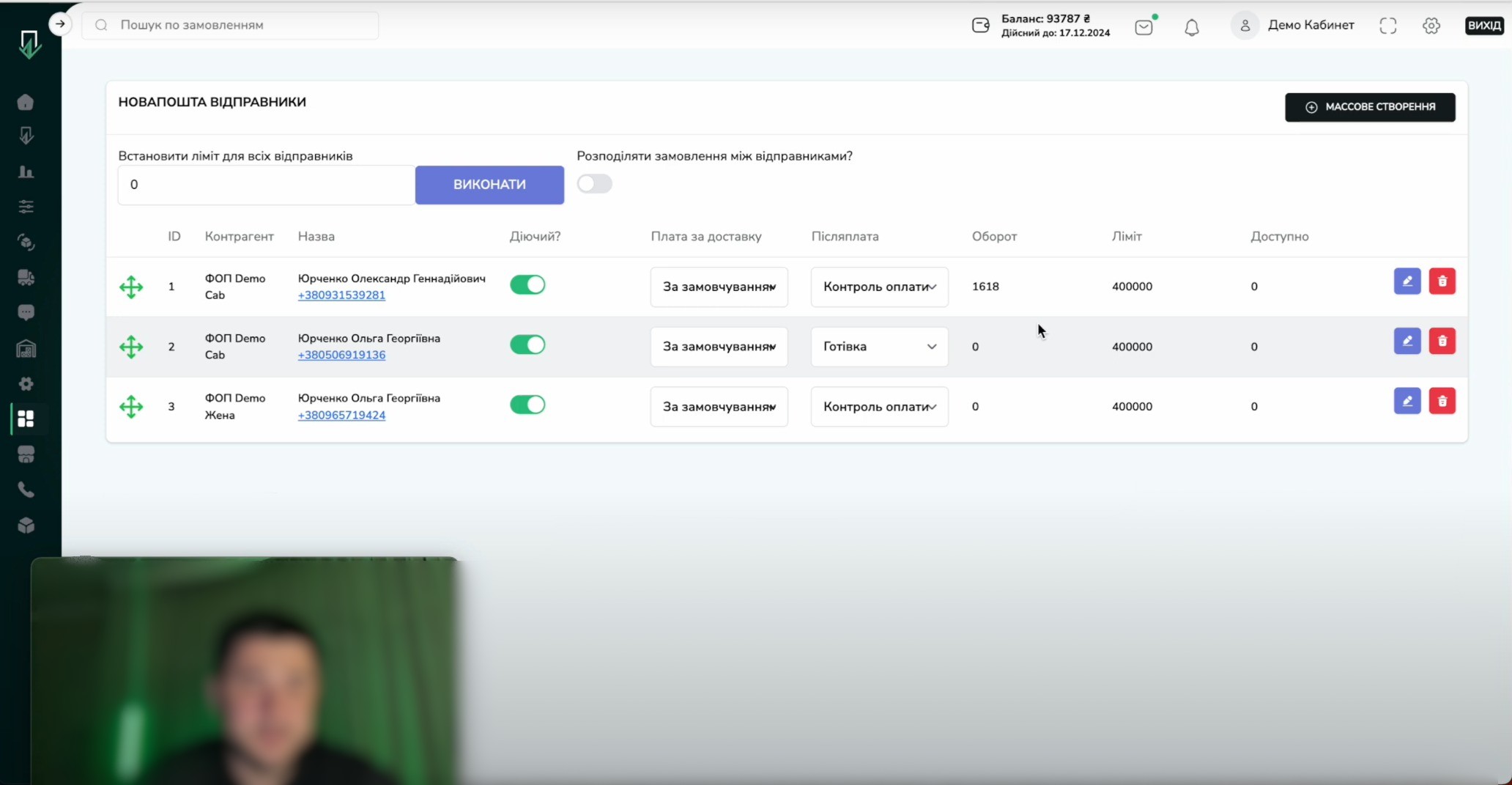Open the chat bubble sidebar icon
Screen dimensions: 1512x785
click(26, 313)
